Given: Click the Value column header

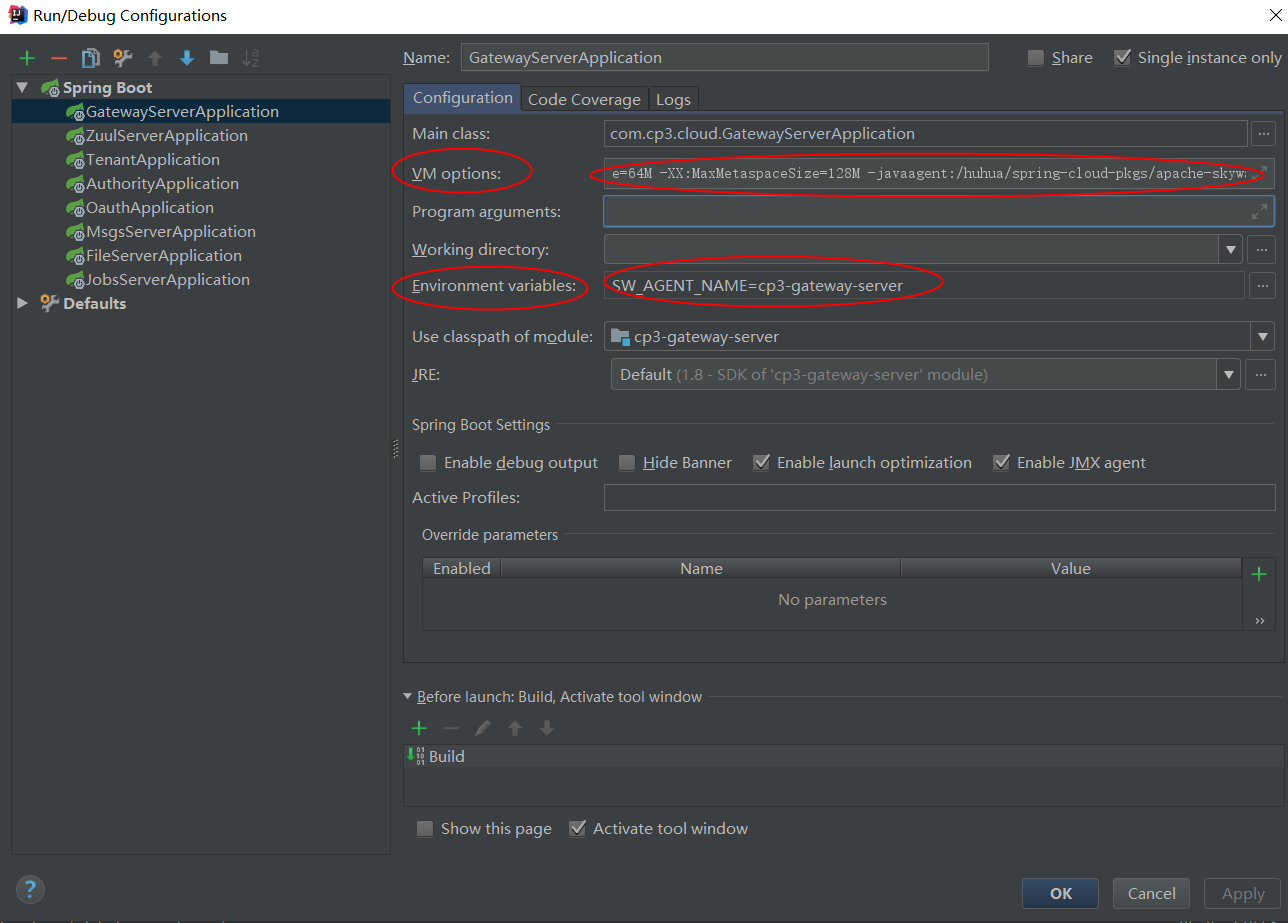Looking at the screenshot, I should [x=1070, y=568].
